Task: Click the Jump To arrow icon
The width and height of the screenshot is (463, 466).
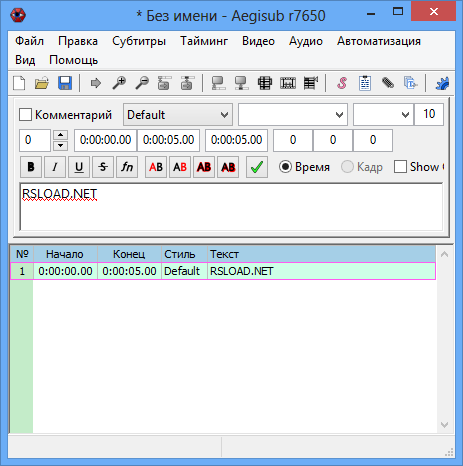Action: click(96, 83)
